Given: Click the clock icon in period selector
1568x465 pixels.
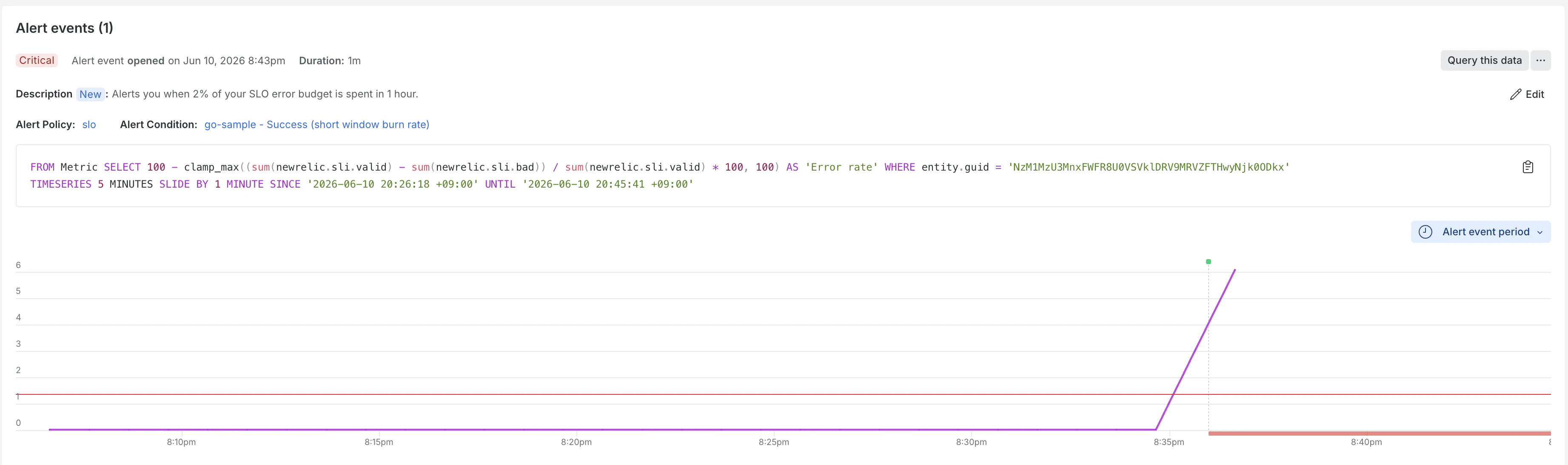Looking at the screenshot, I should (1425, 232).
